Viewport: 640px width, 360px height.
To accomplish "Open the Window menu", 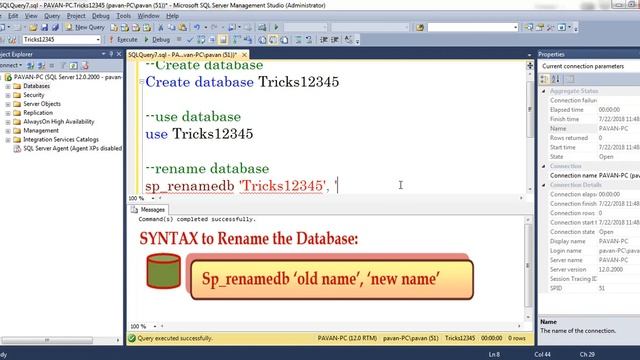I will tap(148, 16).
